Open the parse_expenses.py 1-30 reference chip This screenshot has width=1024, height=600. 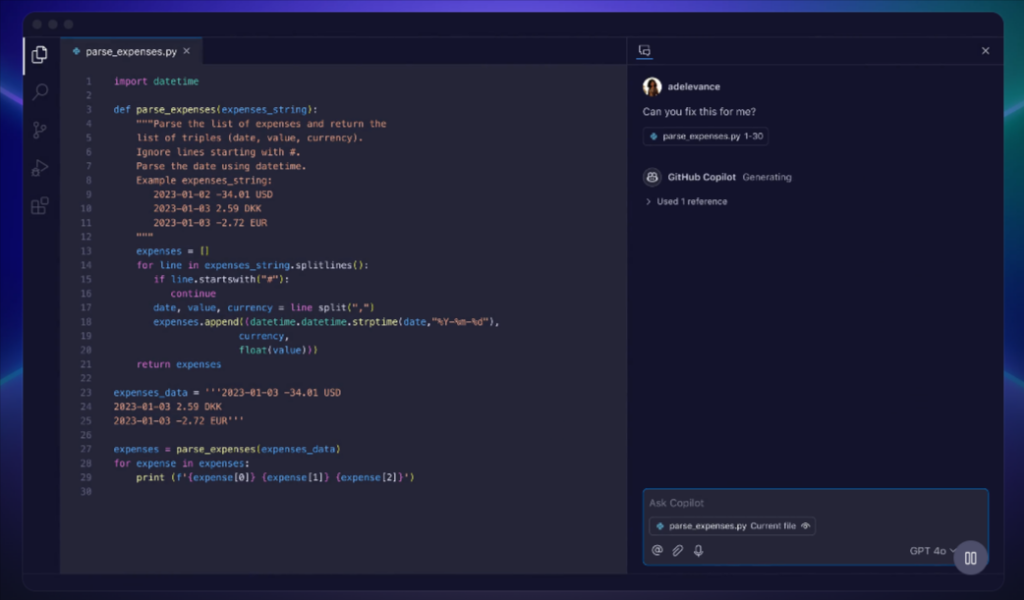(x=705, y=136)
